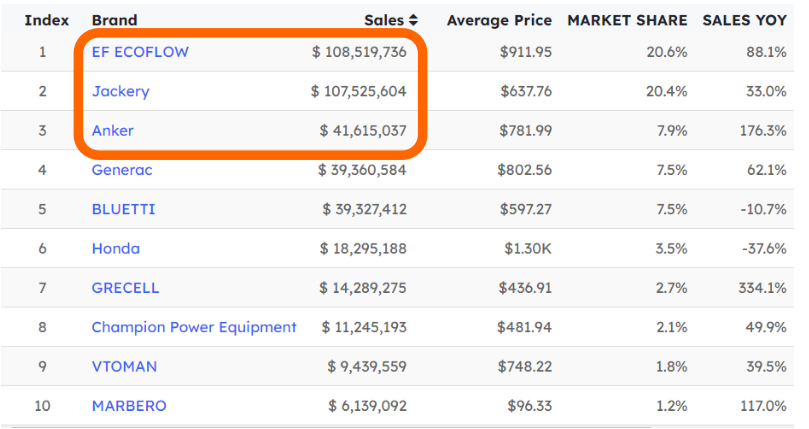Click the MARKET SHARE column header
Image resolution: width=809 pixels, height=429 pixels.
coord(627,20)
